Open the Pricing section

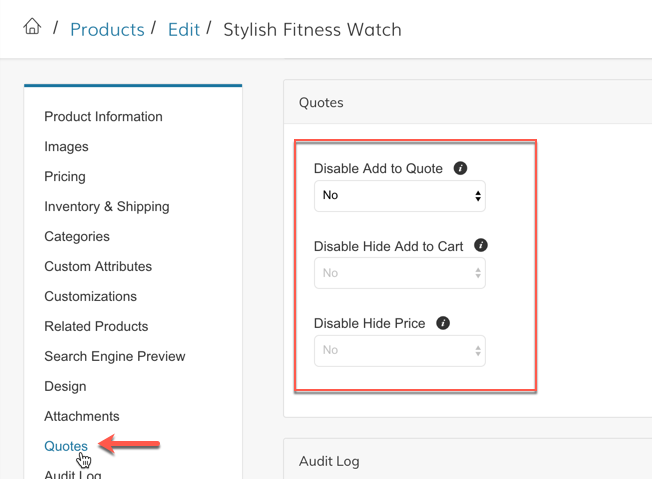click(x=65, y=177)
